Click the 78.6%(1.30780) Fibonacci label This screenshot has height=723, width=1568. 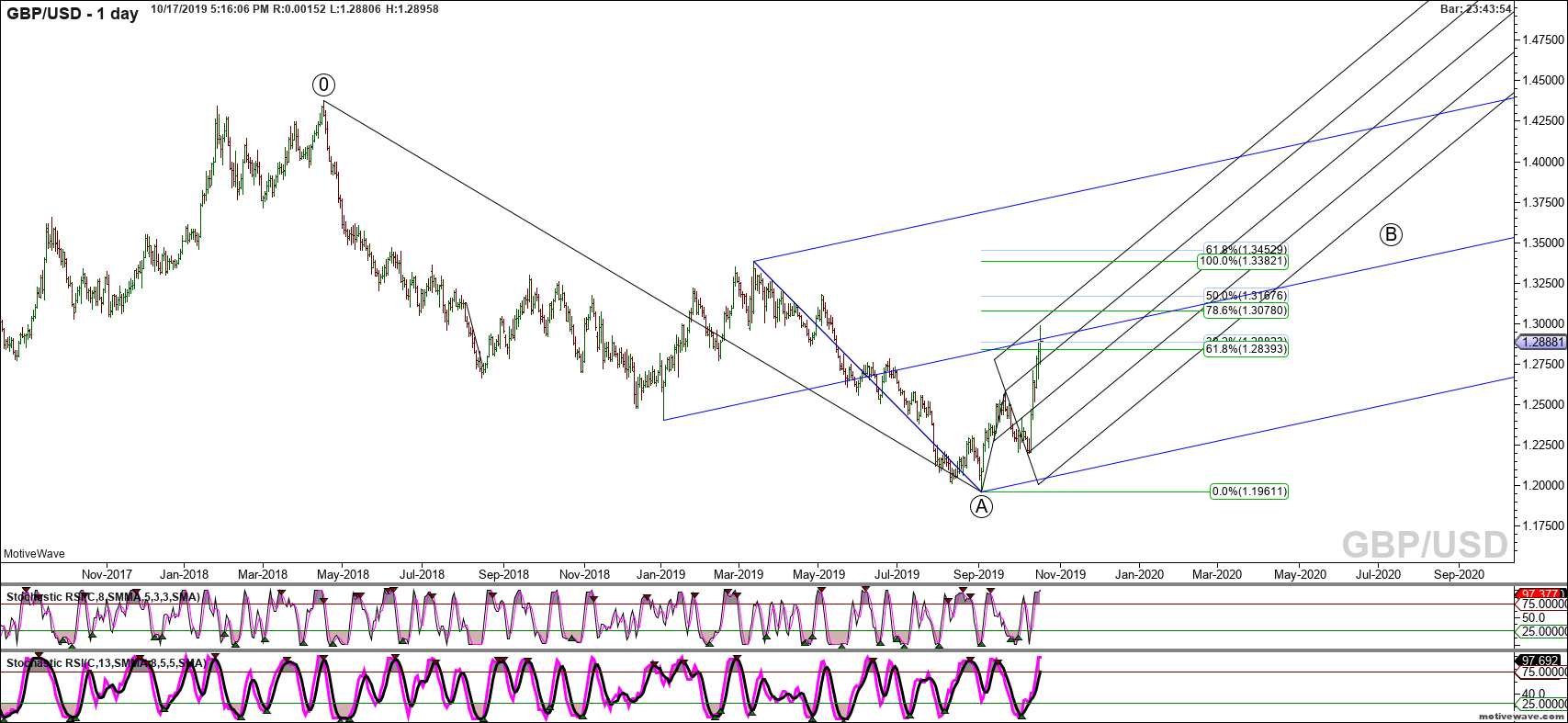click(1246, 311)
